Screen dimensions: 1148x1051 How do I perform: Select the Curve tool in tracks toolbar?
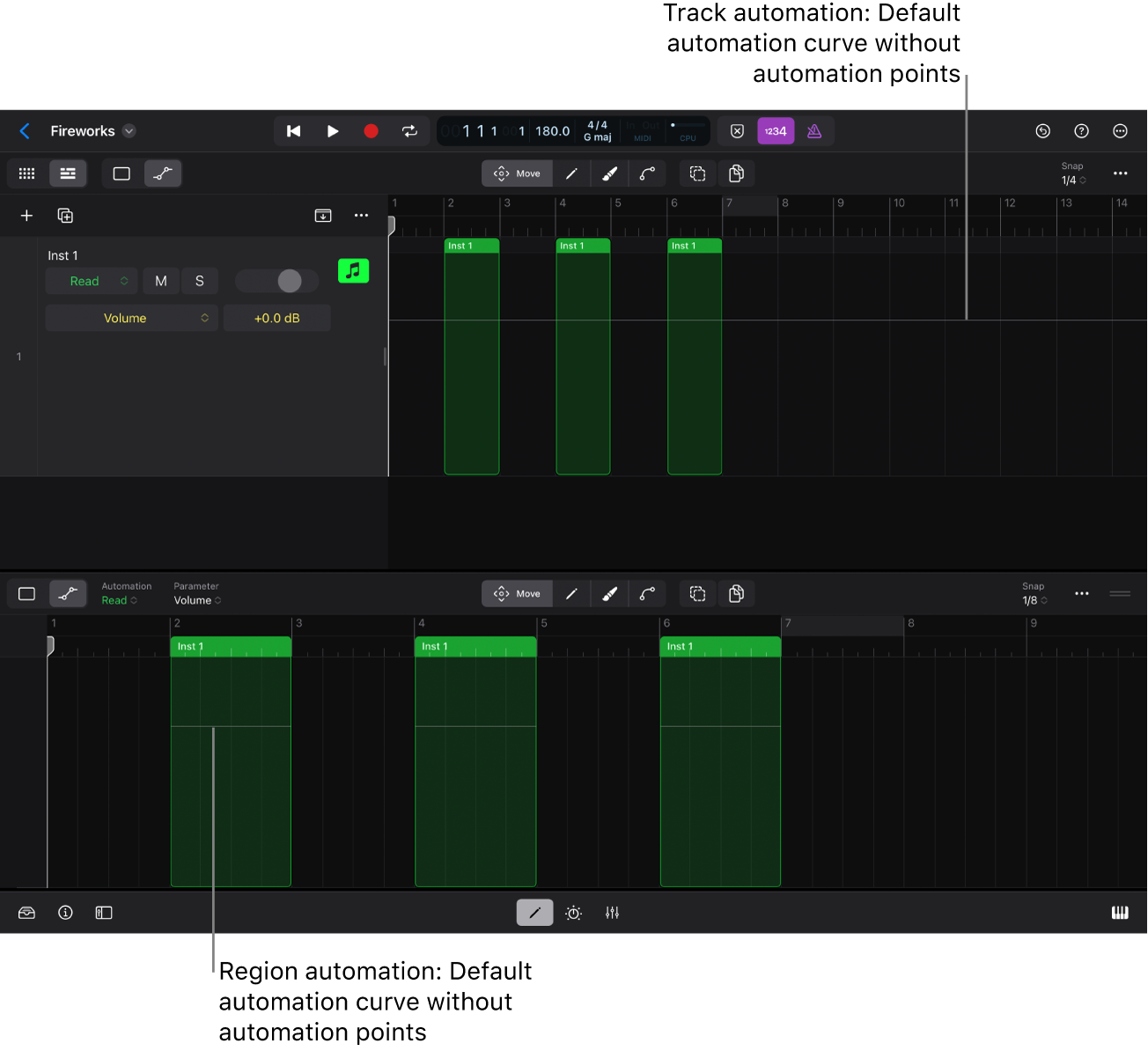coord(647,173)
